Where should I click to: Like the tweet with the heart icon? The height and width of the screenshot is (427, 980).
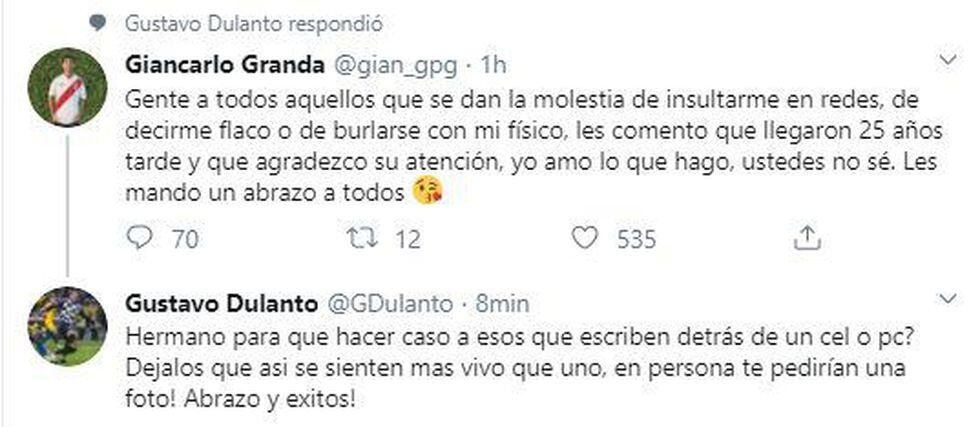588,238
